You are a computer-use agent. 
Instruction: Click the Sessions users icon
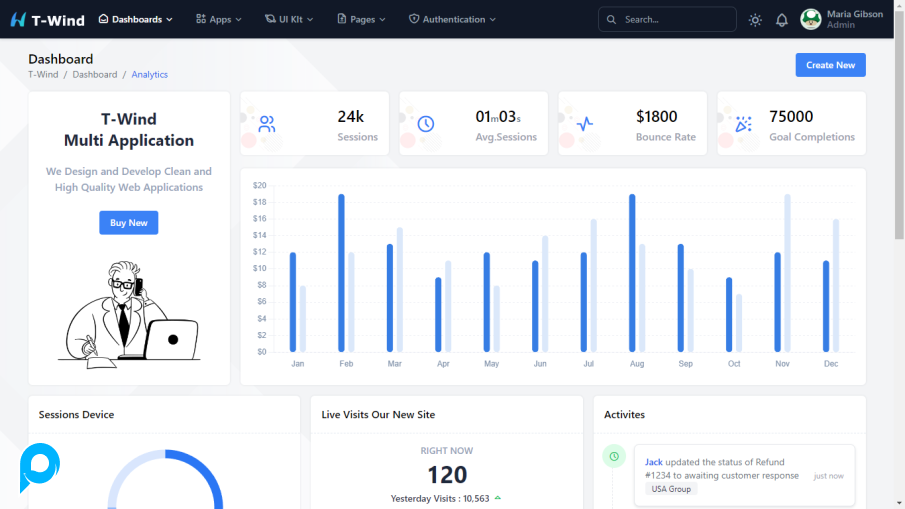tap(267, 123)
